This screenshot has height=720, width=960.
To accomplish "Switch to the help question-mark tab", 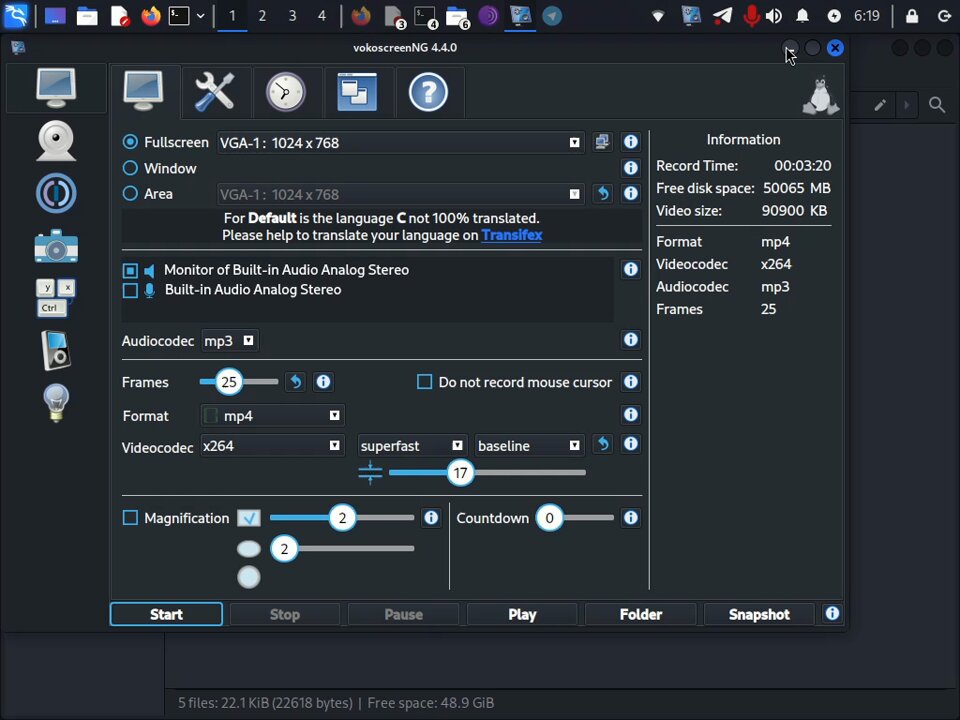I will [x=428, y=92].
